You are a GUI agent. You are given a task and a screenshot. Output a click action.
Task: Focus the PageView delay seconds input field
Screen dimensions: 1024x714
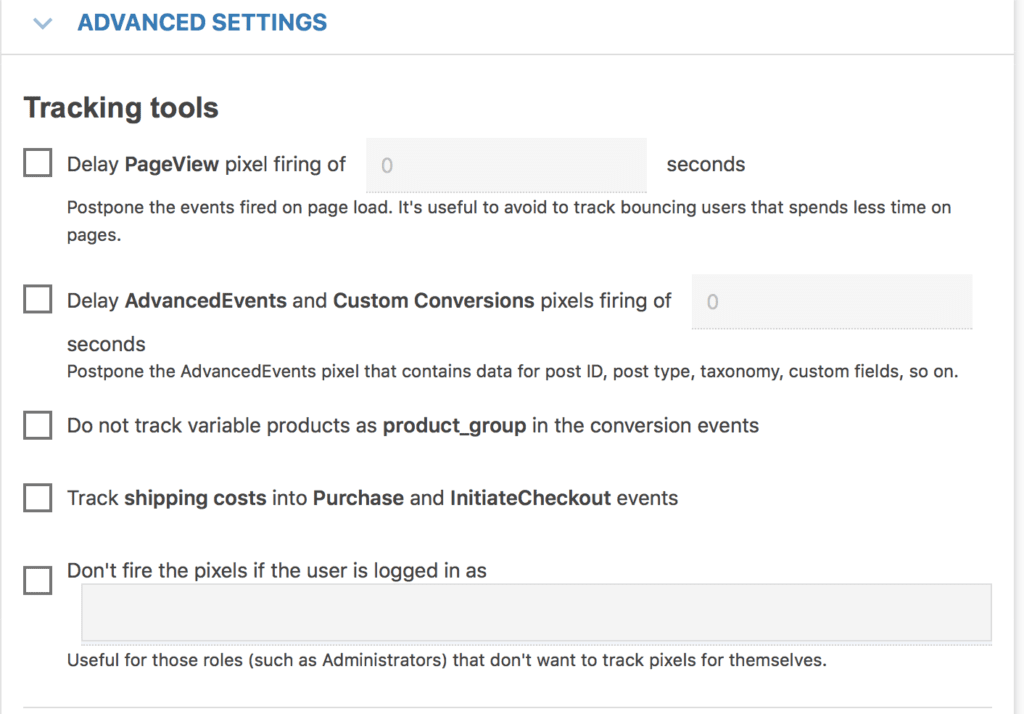point(506,165)
